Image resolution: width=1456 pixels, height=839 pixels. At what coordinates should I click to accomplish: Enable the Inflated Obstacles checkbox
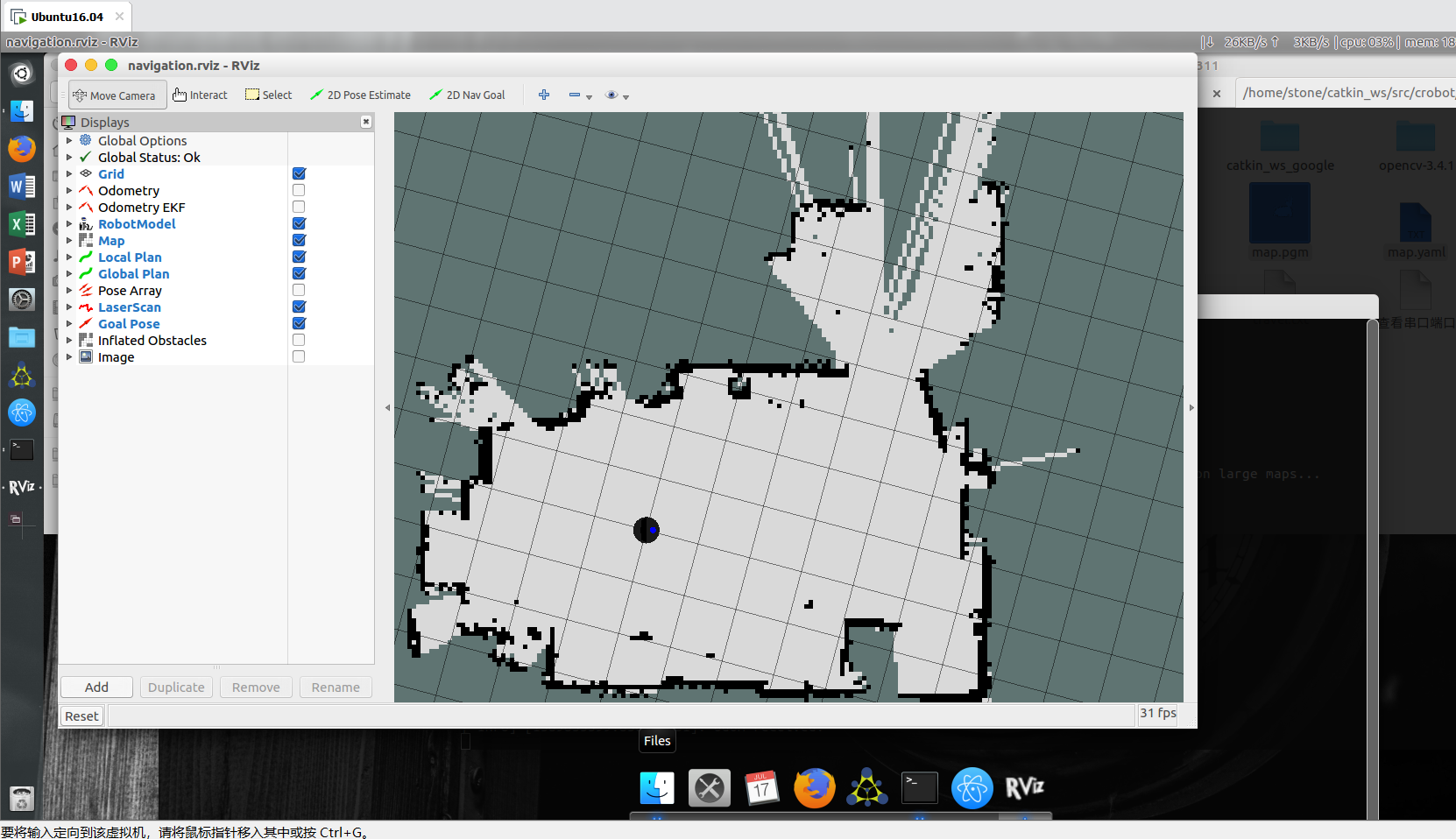point(299,341)
